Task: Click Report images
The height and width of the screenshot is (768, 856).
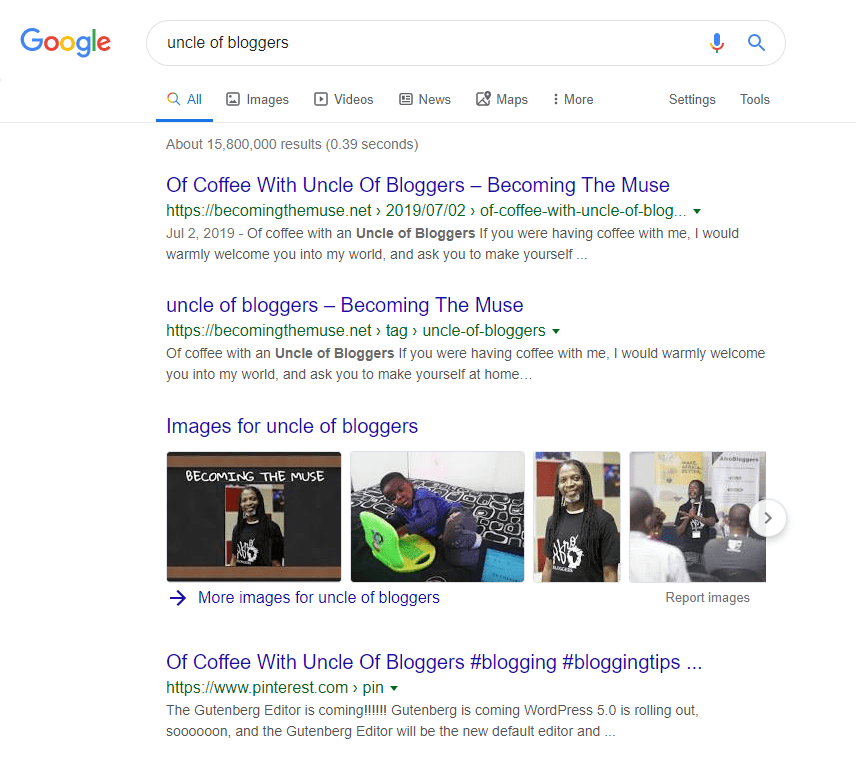Action: click(x=708, y=597)
